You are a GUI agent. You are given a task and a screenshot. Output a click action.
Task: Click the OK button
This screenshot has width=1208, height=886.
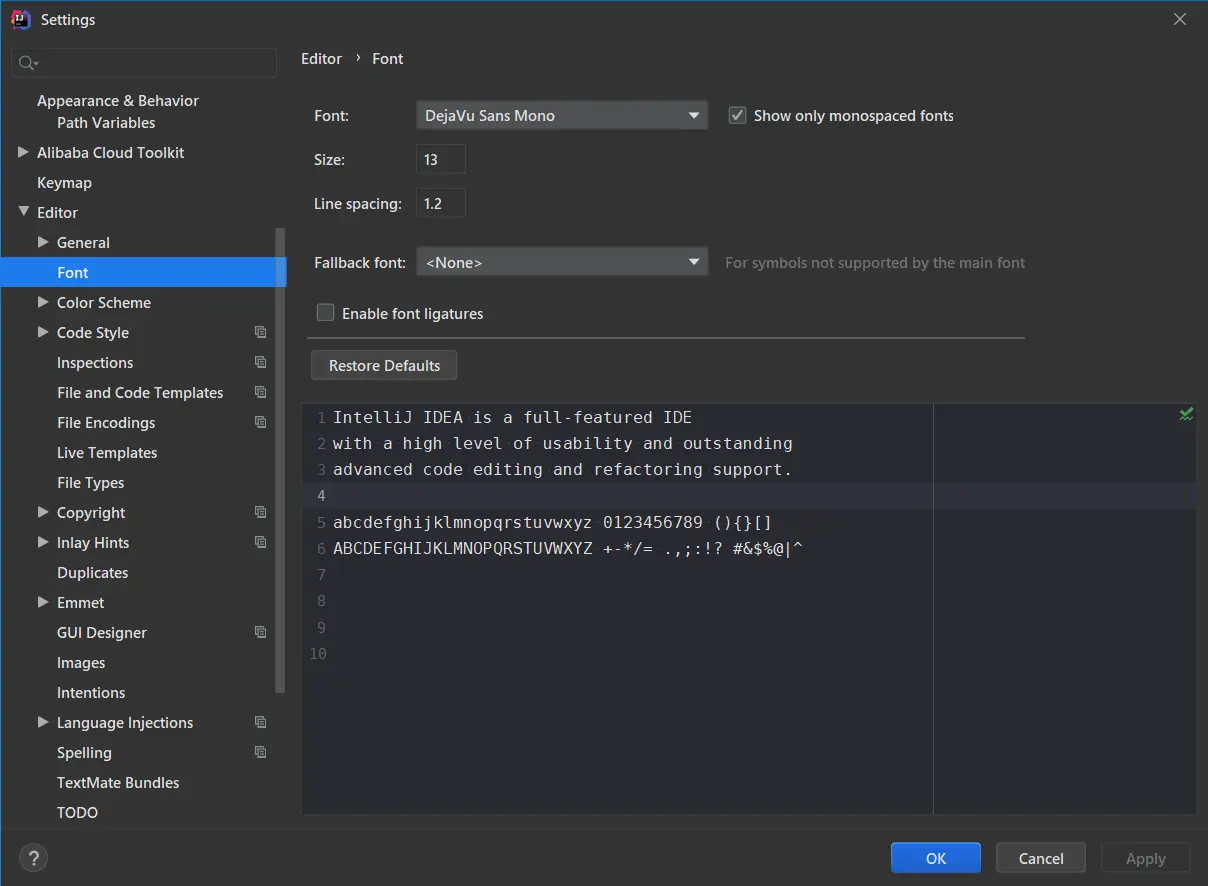pyautogui.click(x=936, y=858)
